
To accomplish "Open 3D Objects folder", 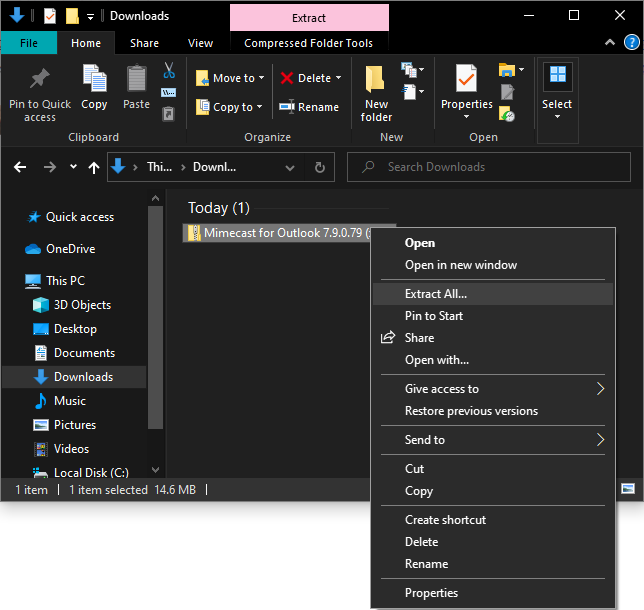I will pyautogui.click(x=72, y=305).
